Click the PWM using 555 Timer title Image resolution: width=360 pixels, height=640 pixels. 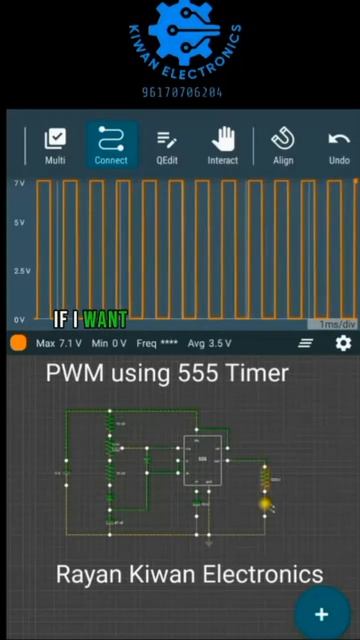point(167,373)
